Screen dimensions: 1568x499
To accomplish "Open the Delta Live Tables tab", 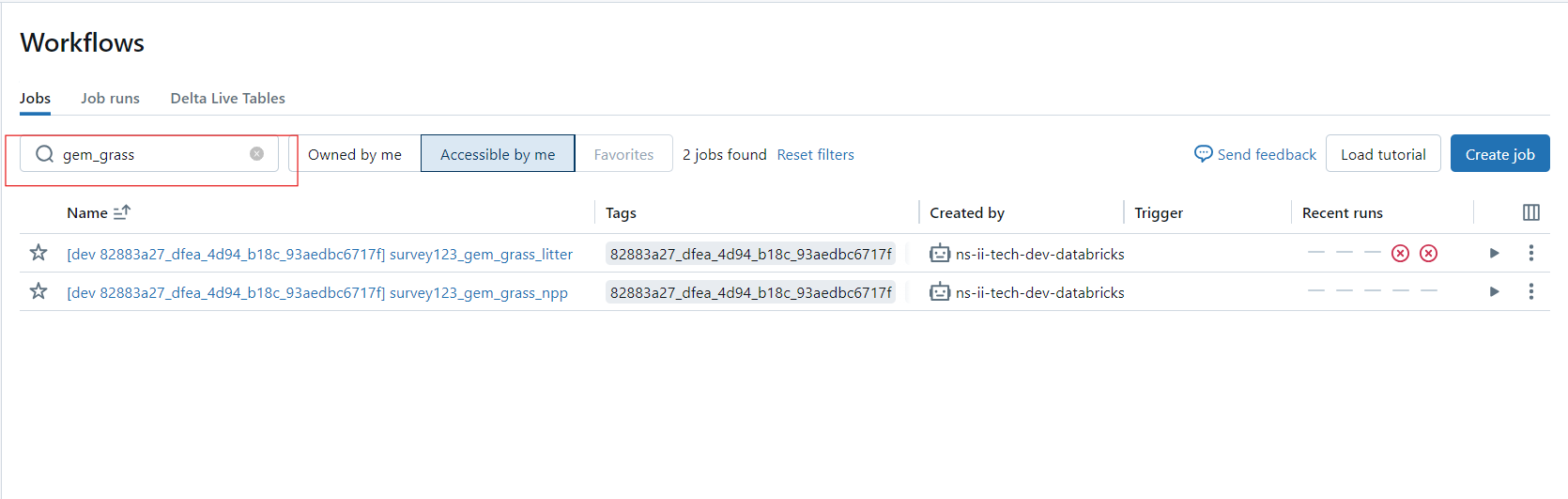I will 227,98.
